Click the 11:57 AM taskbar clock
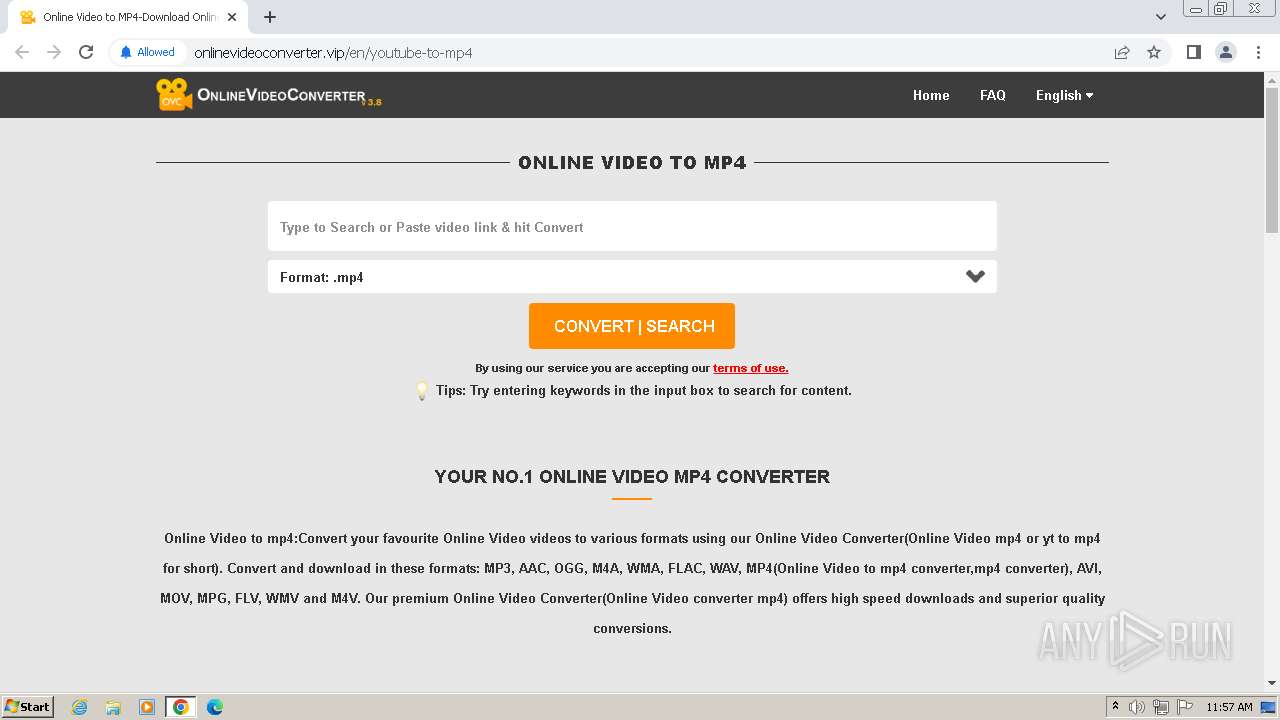 (x=1229, y=707)
